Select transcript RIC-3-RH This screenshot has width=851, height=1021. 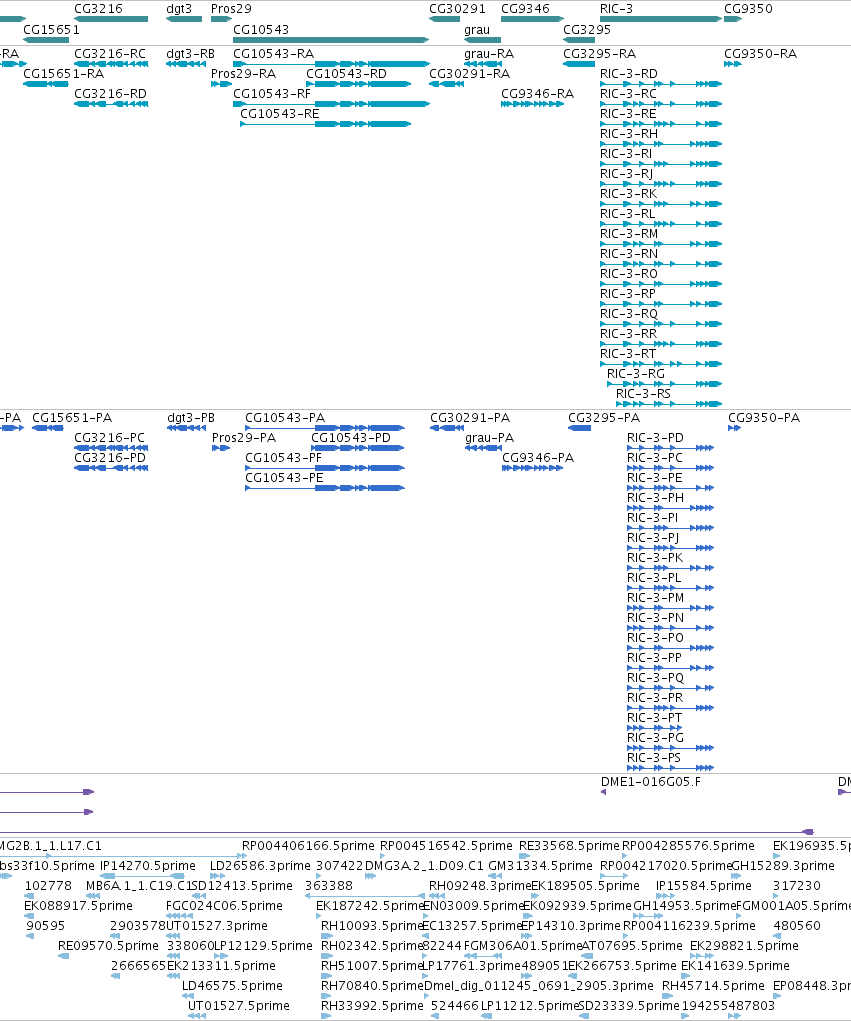pos(629,133)
